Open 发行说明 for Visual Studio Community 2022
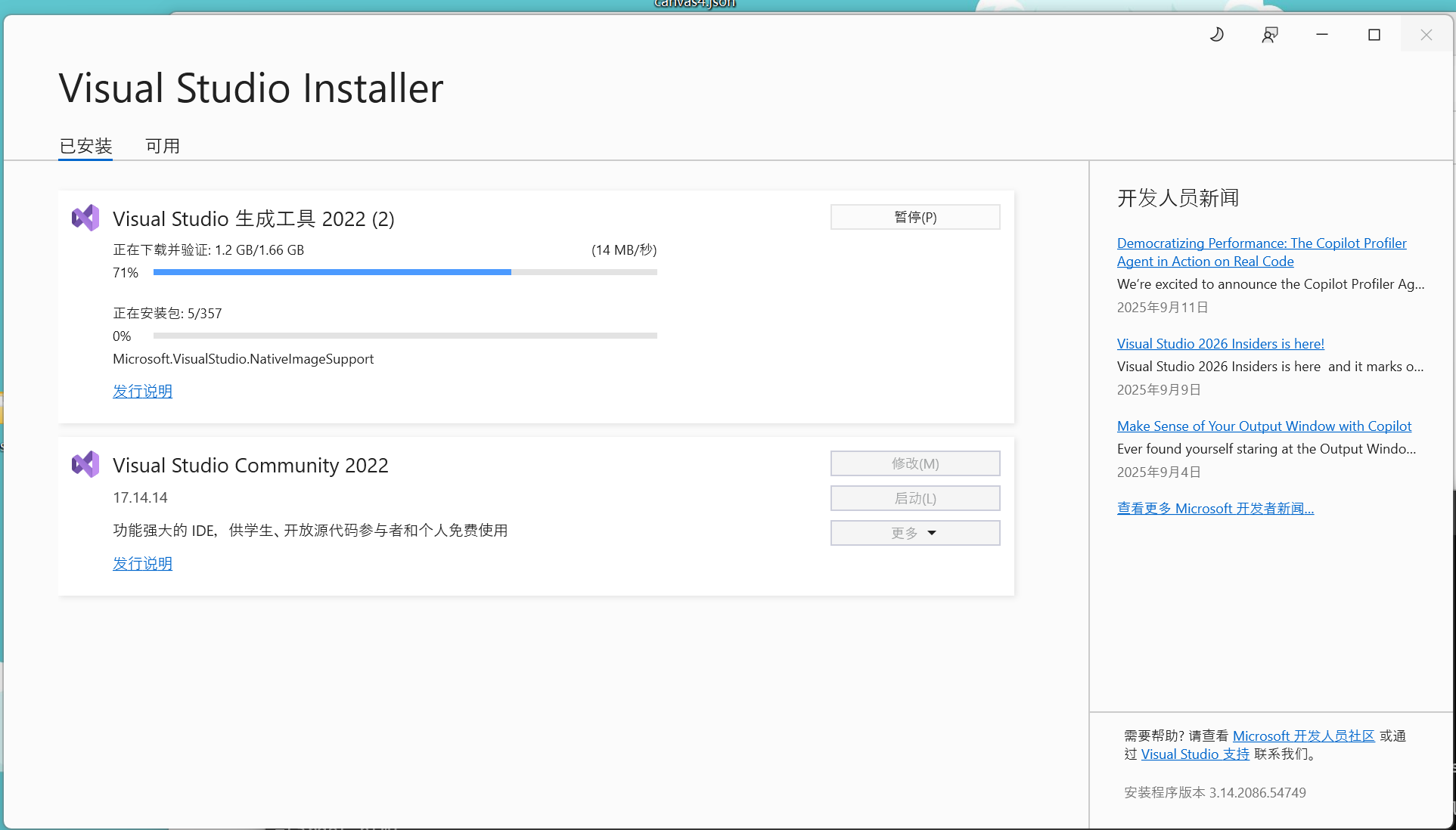1456x830 pixels. point(142,563)
